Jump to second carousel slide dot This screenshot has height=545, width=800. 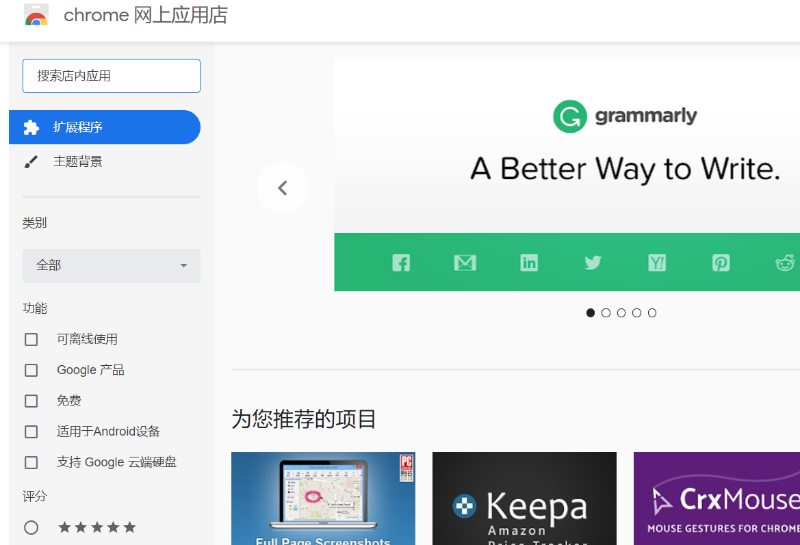pyautogui.click(x=606, y=313)
